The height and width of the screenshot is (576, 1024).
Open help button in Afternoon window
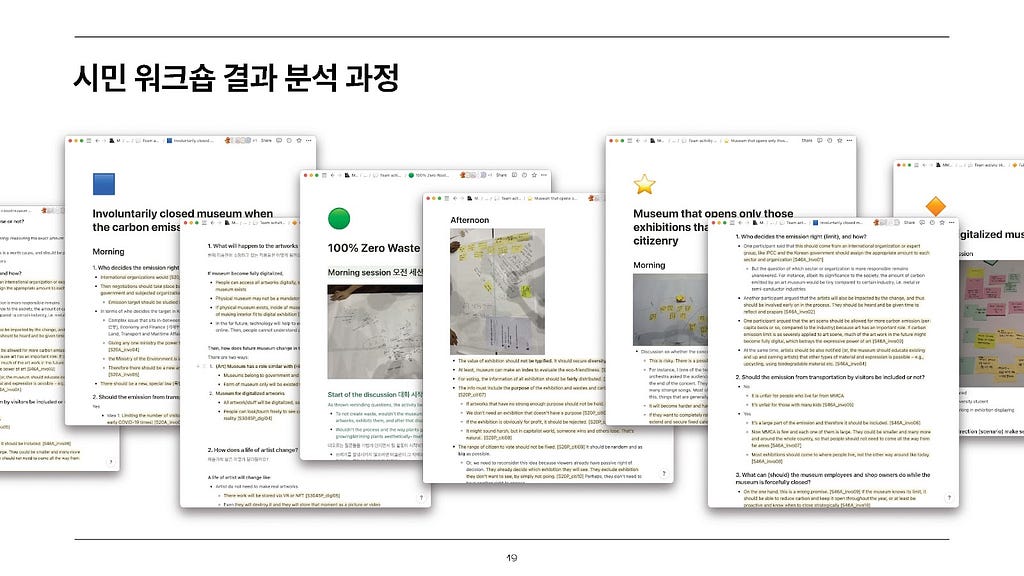[x=664, y=473]
